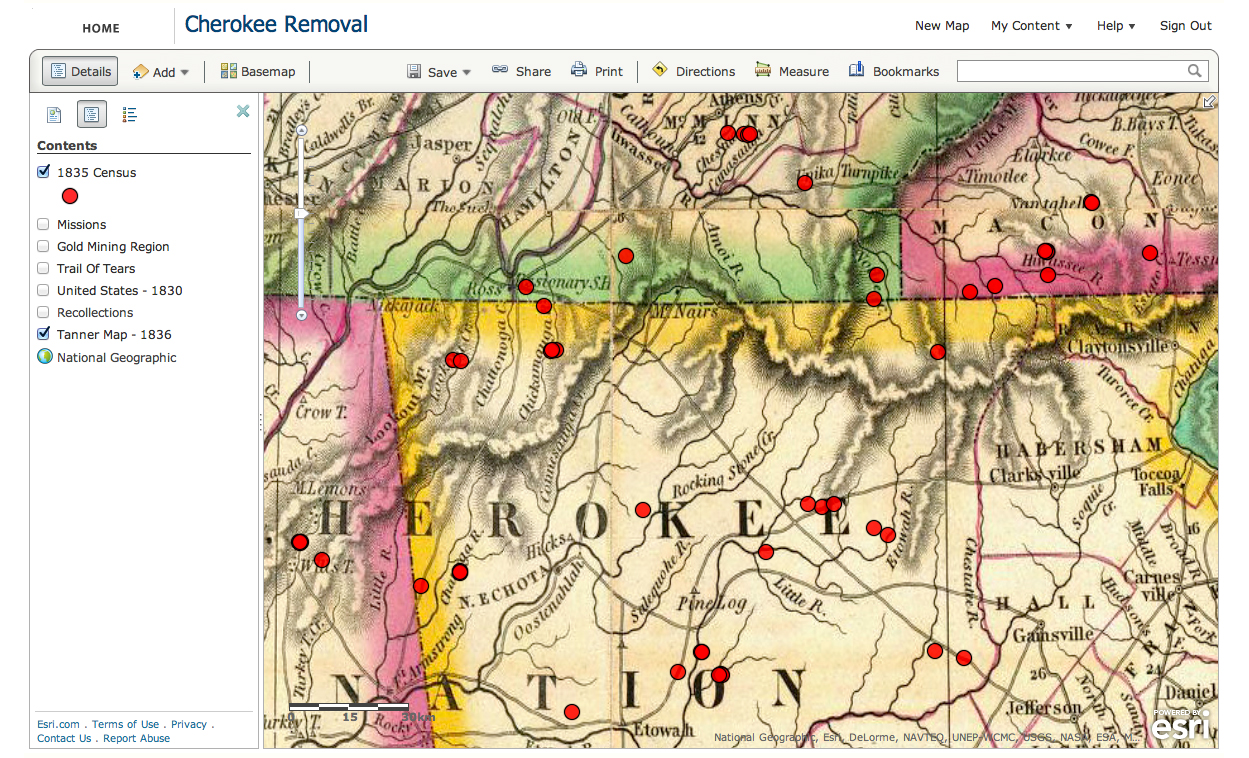The image size is (1249, 758).
Task: Enable United States - 1830 layer
Action: tap(43, 290)
